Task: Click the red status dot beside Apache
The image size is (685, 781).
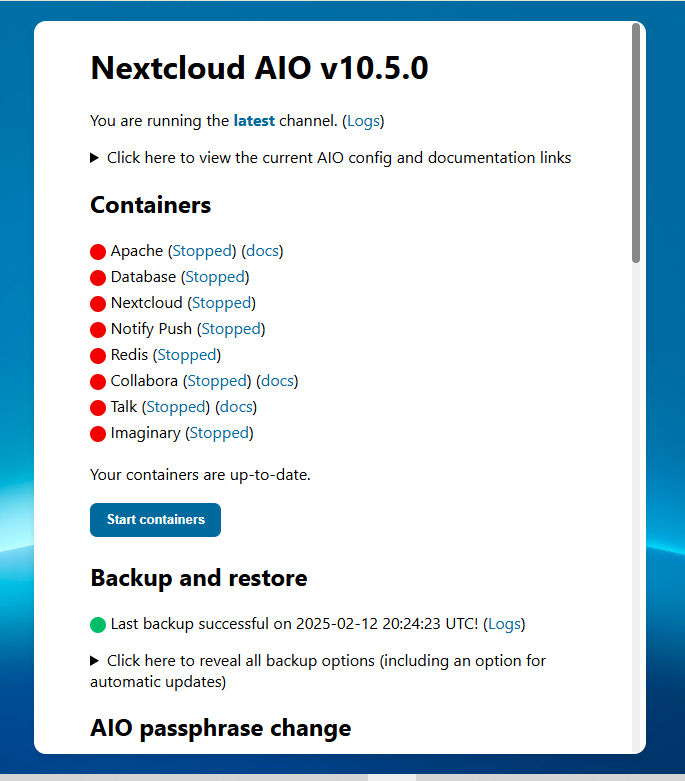Action: [x=98, y=252]
